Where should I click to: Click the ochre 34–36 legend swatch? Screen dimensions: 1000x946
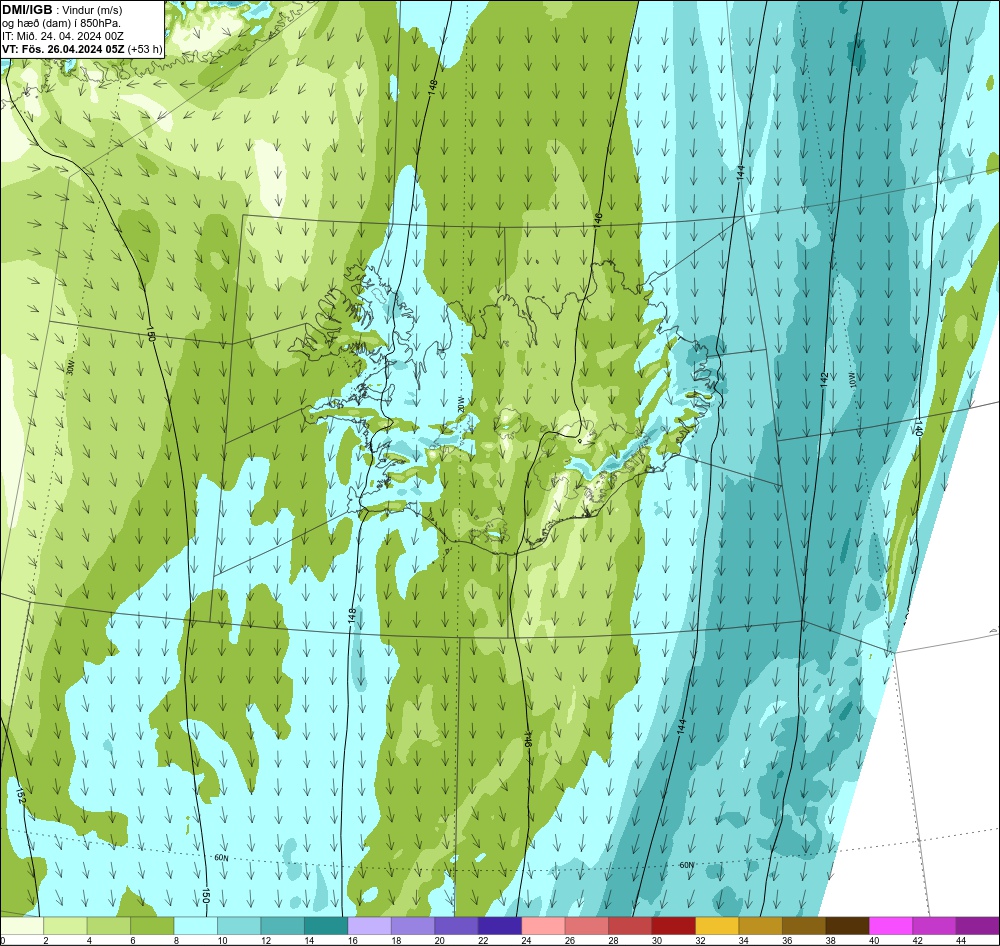coord(760,926)
